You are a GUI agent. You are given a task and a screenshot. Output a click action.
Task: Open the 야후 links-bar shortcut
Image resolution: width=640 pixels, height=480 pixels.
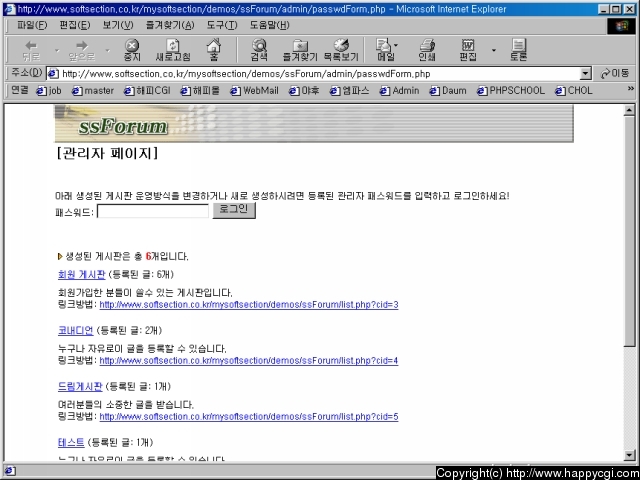[304, 91]
